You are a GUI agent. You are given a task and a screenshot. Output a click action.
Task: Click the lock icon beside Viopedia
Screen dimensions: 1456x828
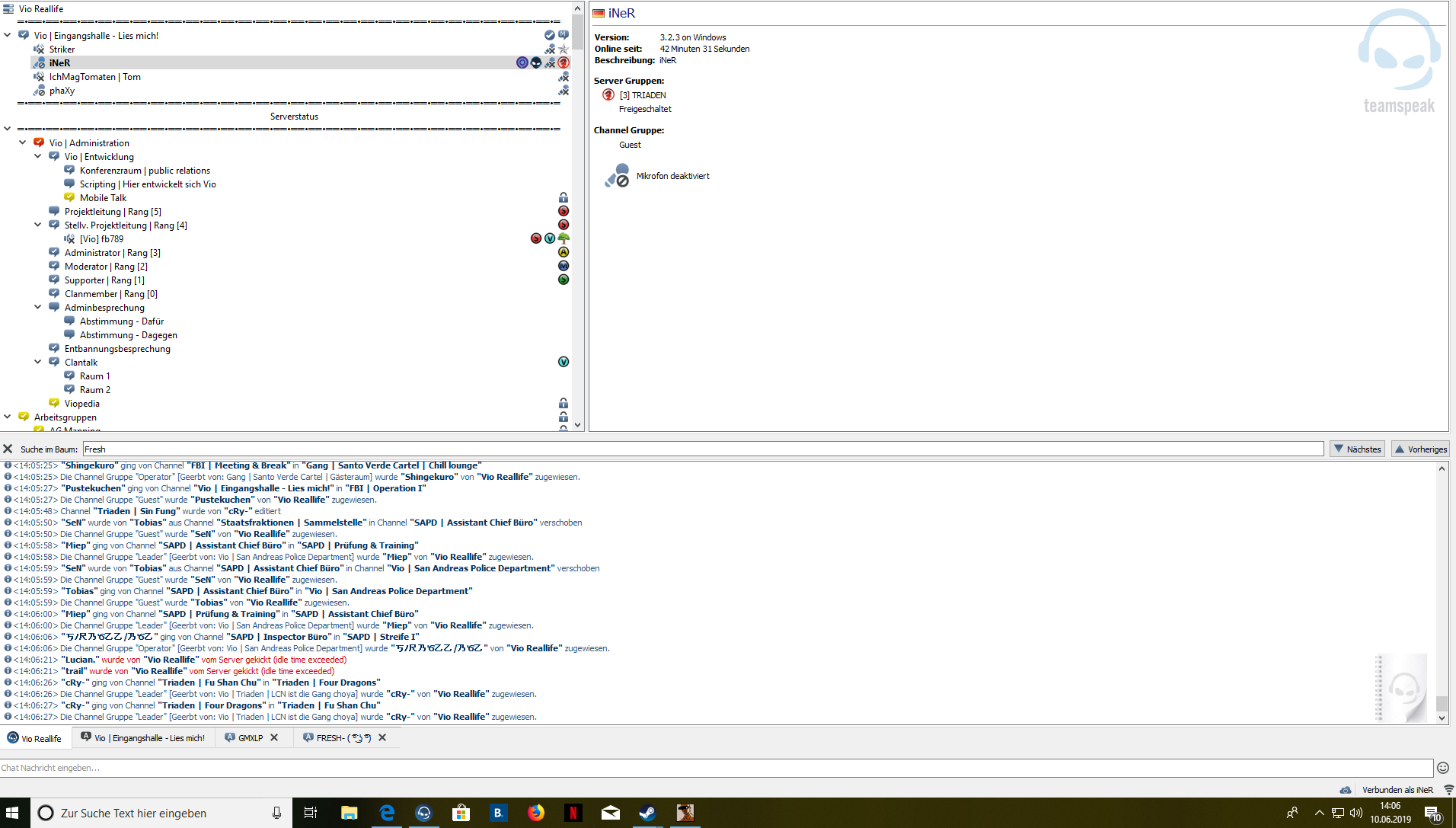pos(564,404)
